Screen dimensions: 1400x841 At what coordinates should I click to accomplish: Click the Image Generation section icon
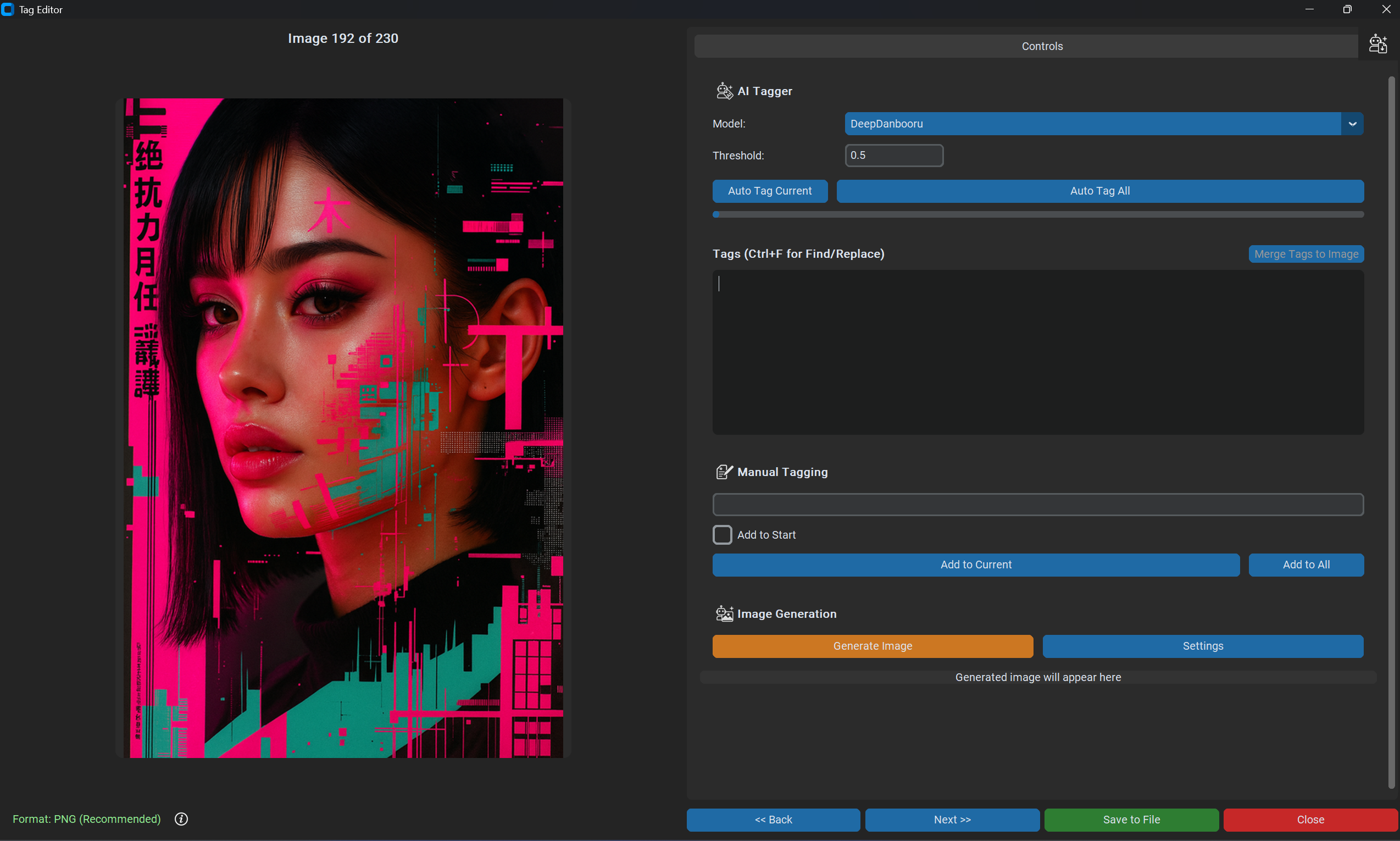pos(724,613)
